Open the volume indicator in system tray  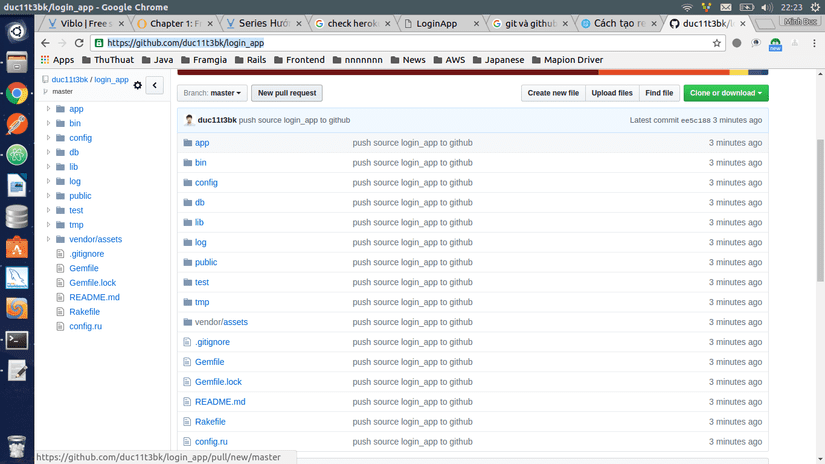[x=767, y=7]
